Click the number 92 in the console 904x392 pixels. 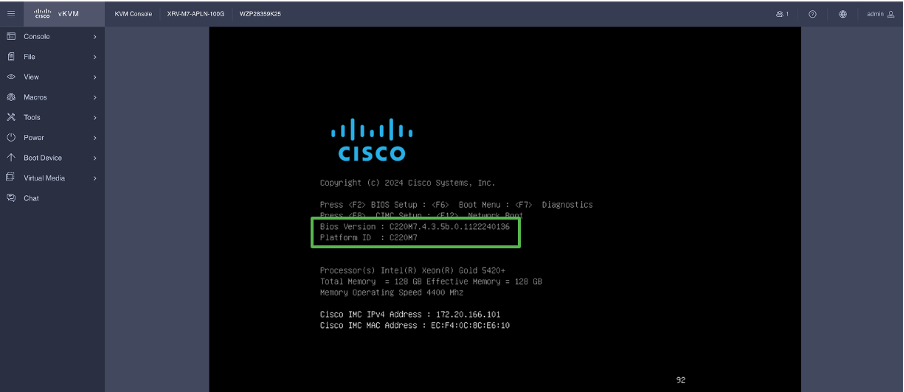[x=681, y=380]
